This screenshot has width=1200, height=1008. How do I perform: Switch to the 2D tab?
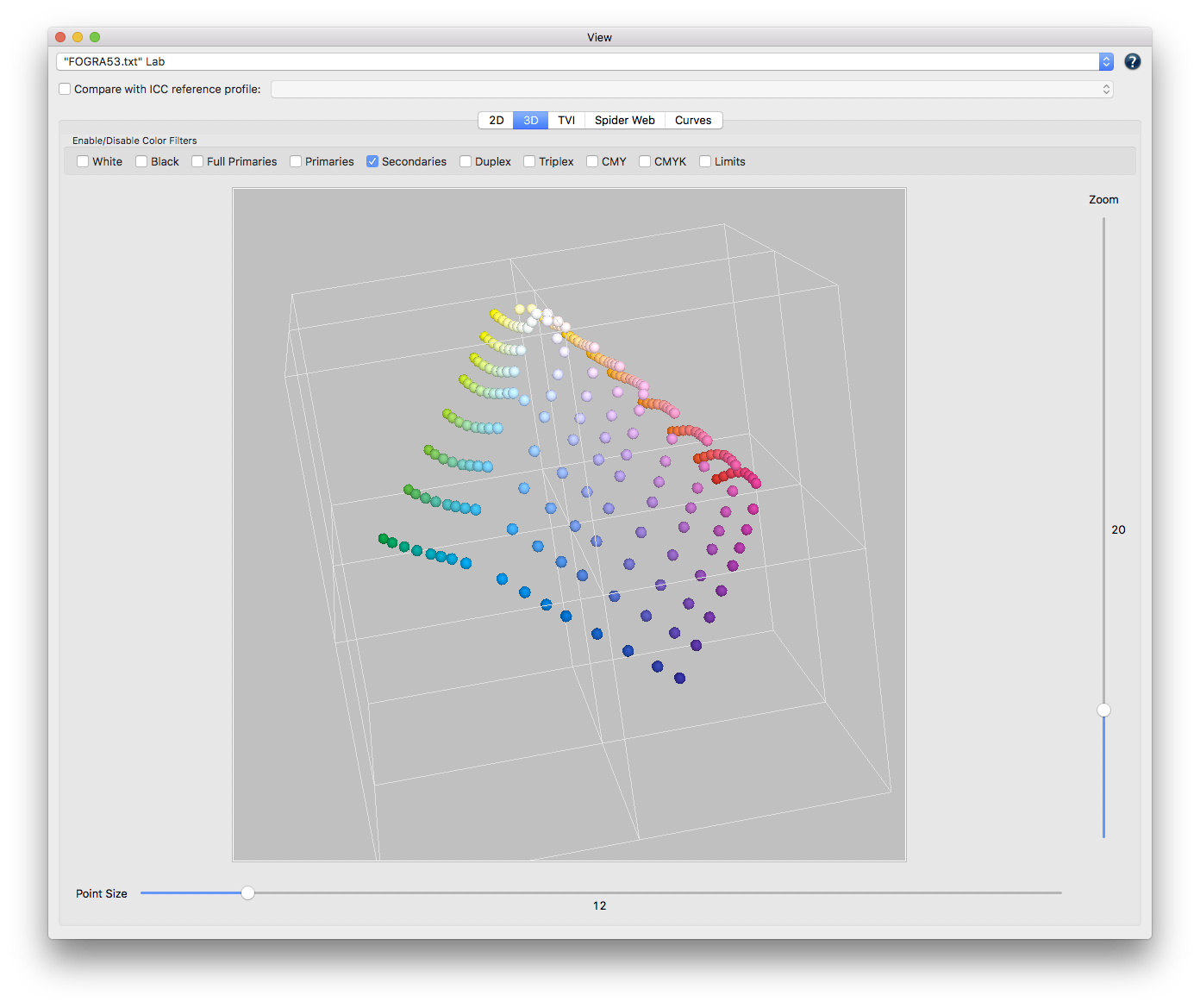click(496, 121)
